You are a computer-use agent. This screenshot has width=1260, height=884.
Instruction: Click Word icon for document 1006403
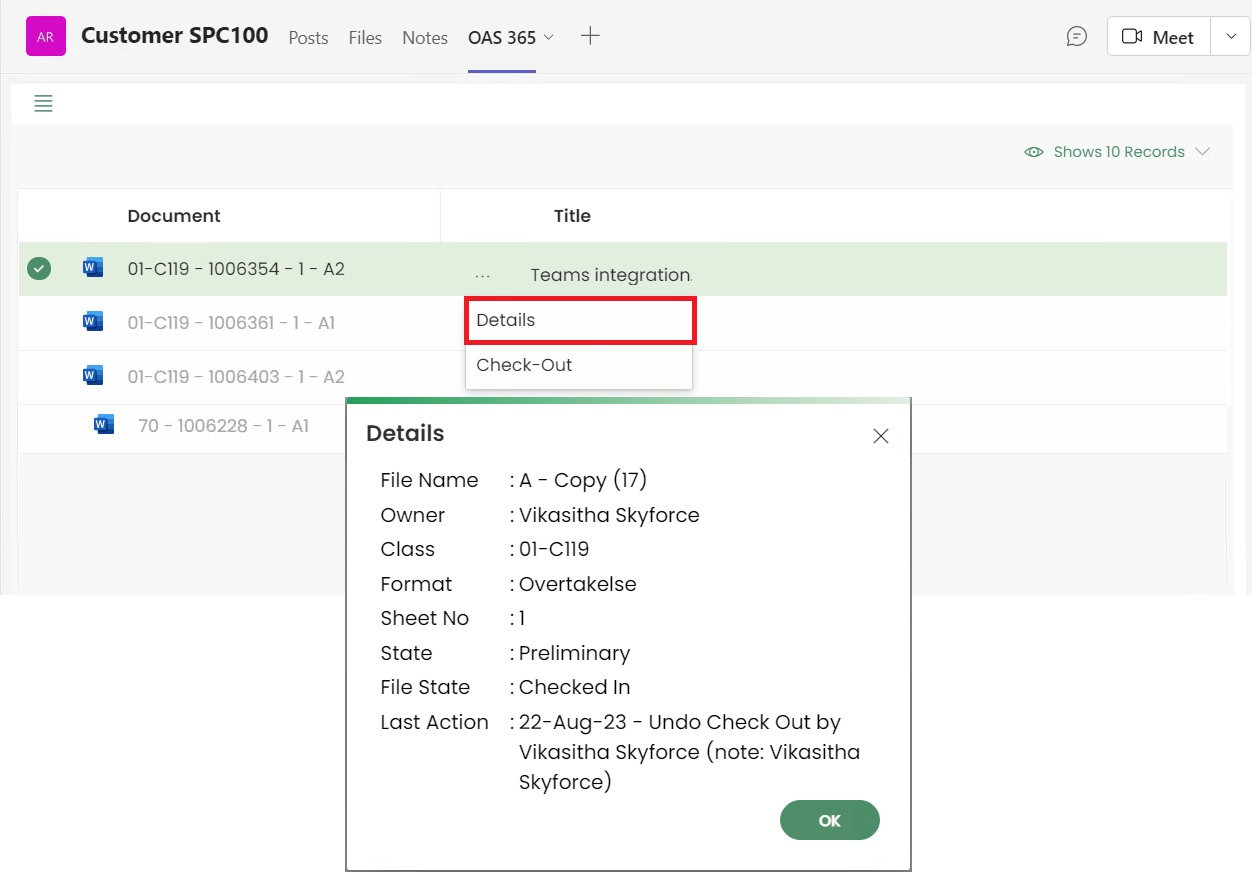pos(93,376)
